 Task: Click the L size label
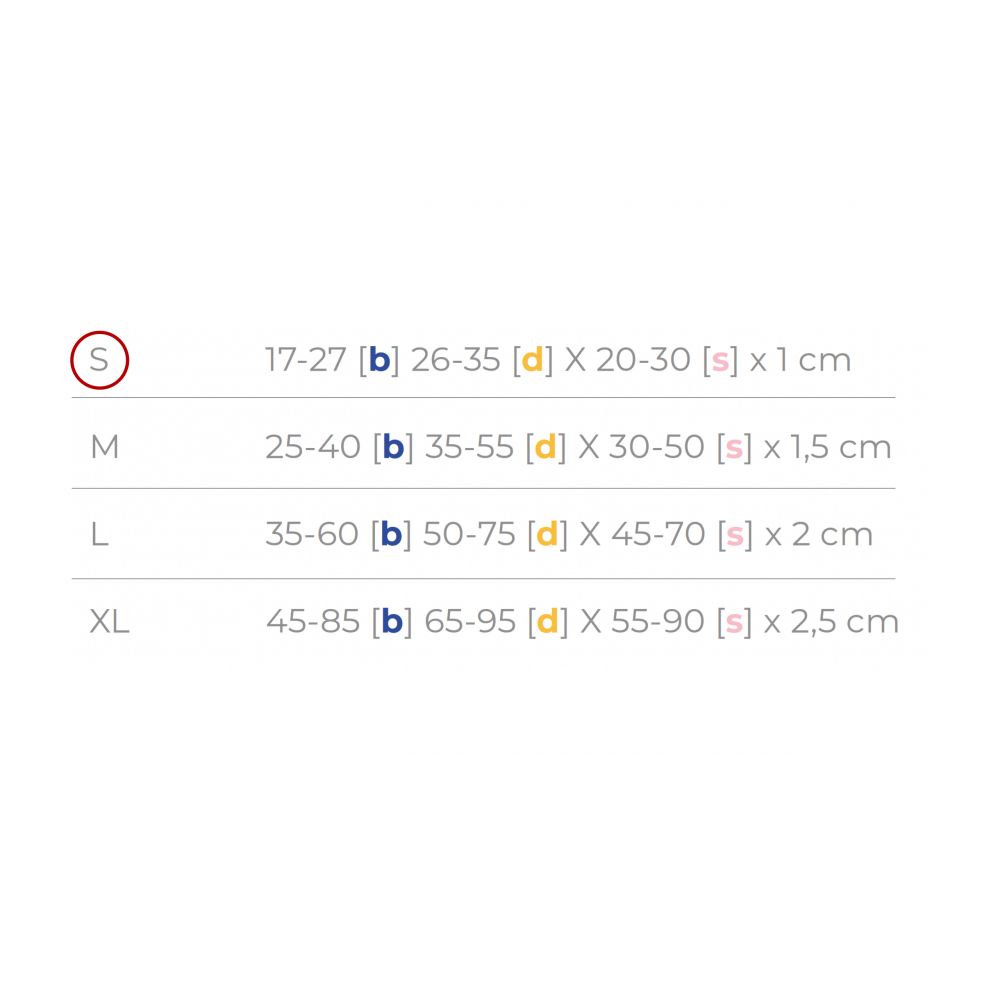(99, 534)
